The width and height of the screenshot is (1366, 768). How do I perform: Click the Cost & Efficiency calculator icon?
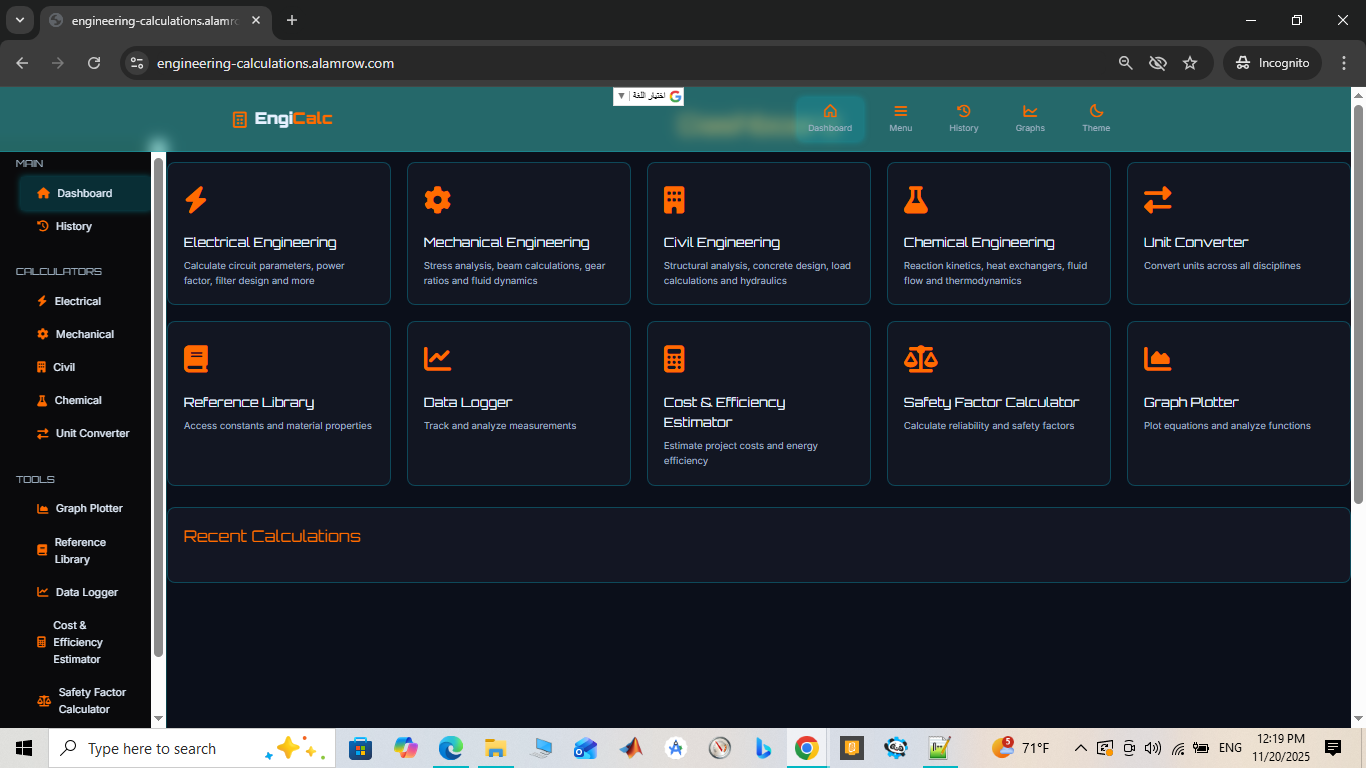675,359
